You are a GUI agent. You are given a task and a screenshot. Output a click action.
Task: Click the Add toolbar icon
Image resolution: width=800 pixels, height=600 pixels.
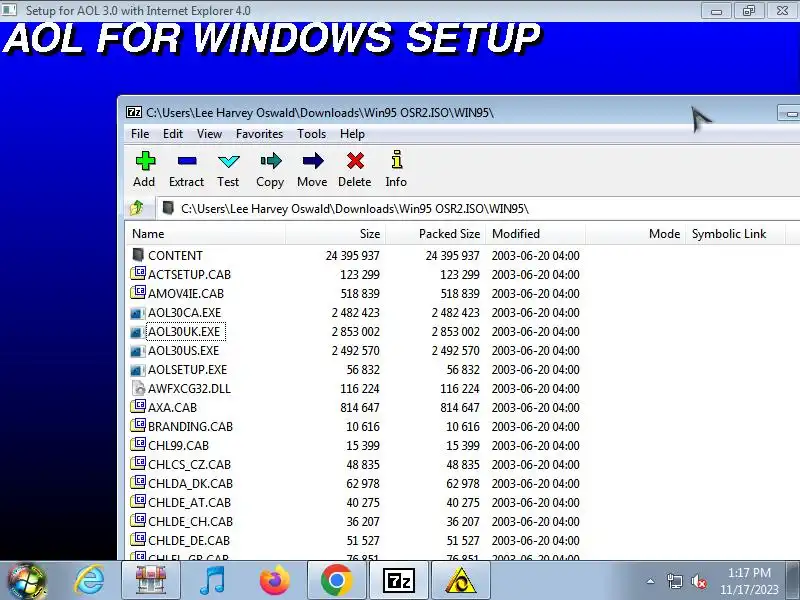pos(145,161)
